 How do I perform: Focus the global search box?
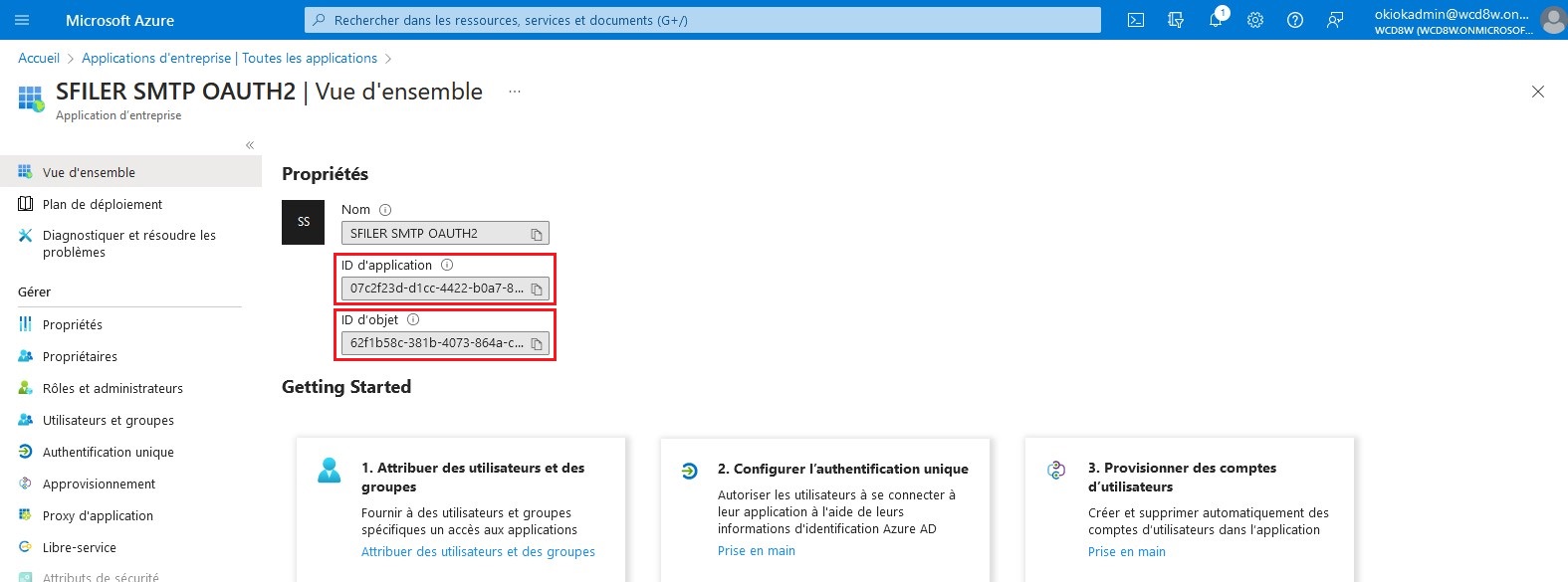coord(703,20)
